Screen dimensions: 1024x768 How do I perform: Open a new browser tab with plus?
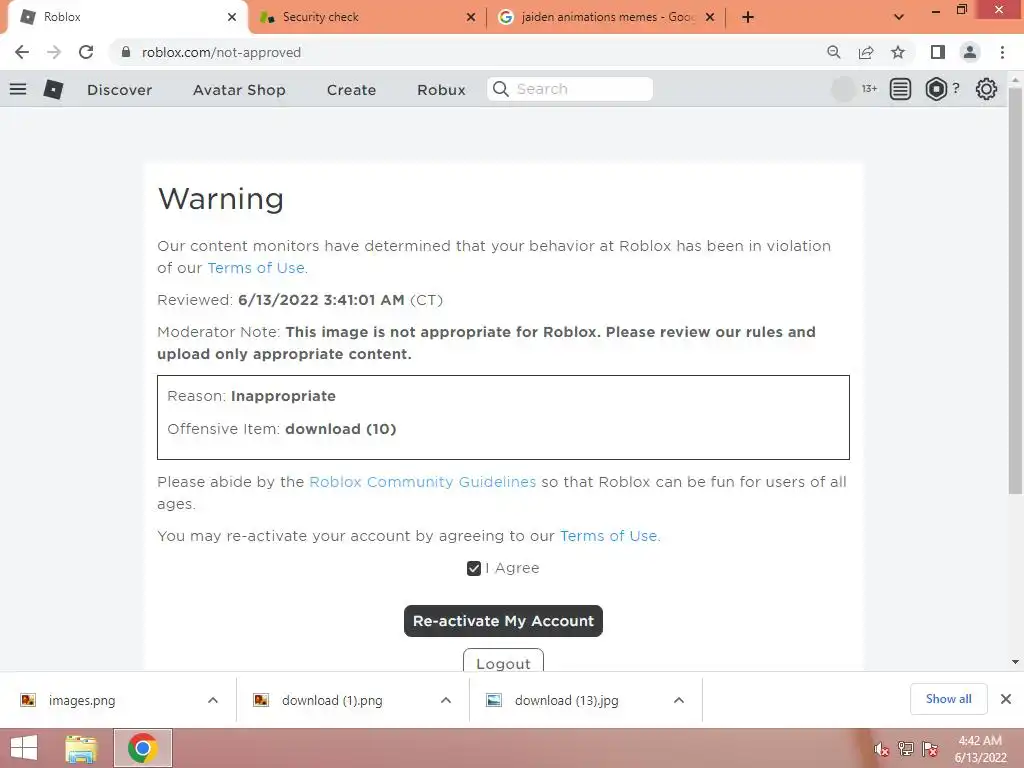(748, 17)
